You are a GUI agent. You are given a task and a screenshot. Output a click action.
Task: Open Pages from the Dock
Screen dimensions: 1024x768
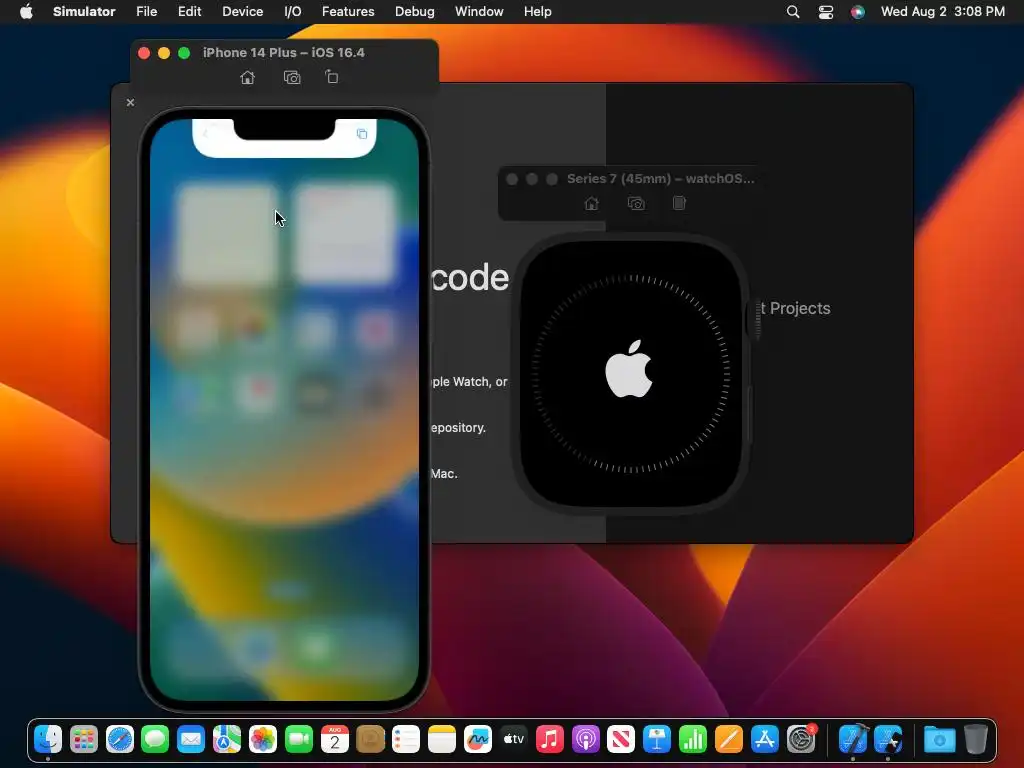729,739
